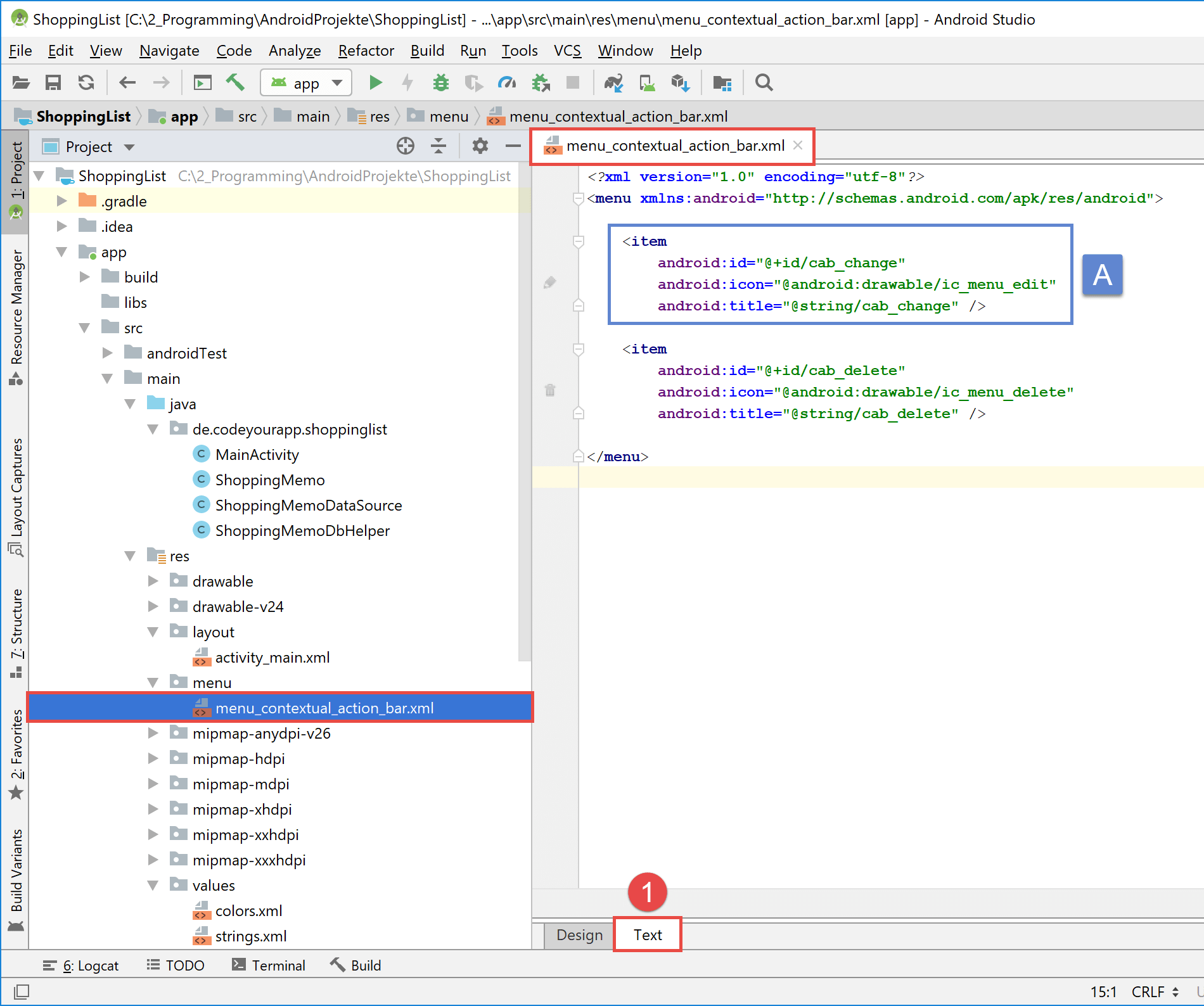Hide the Project panel with minus icon
The height and width of the screenshot is (1006, 1204).
pyautogui.click(x=513, y=146)
